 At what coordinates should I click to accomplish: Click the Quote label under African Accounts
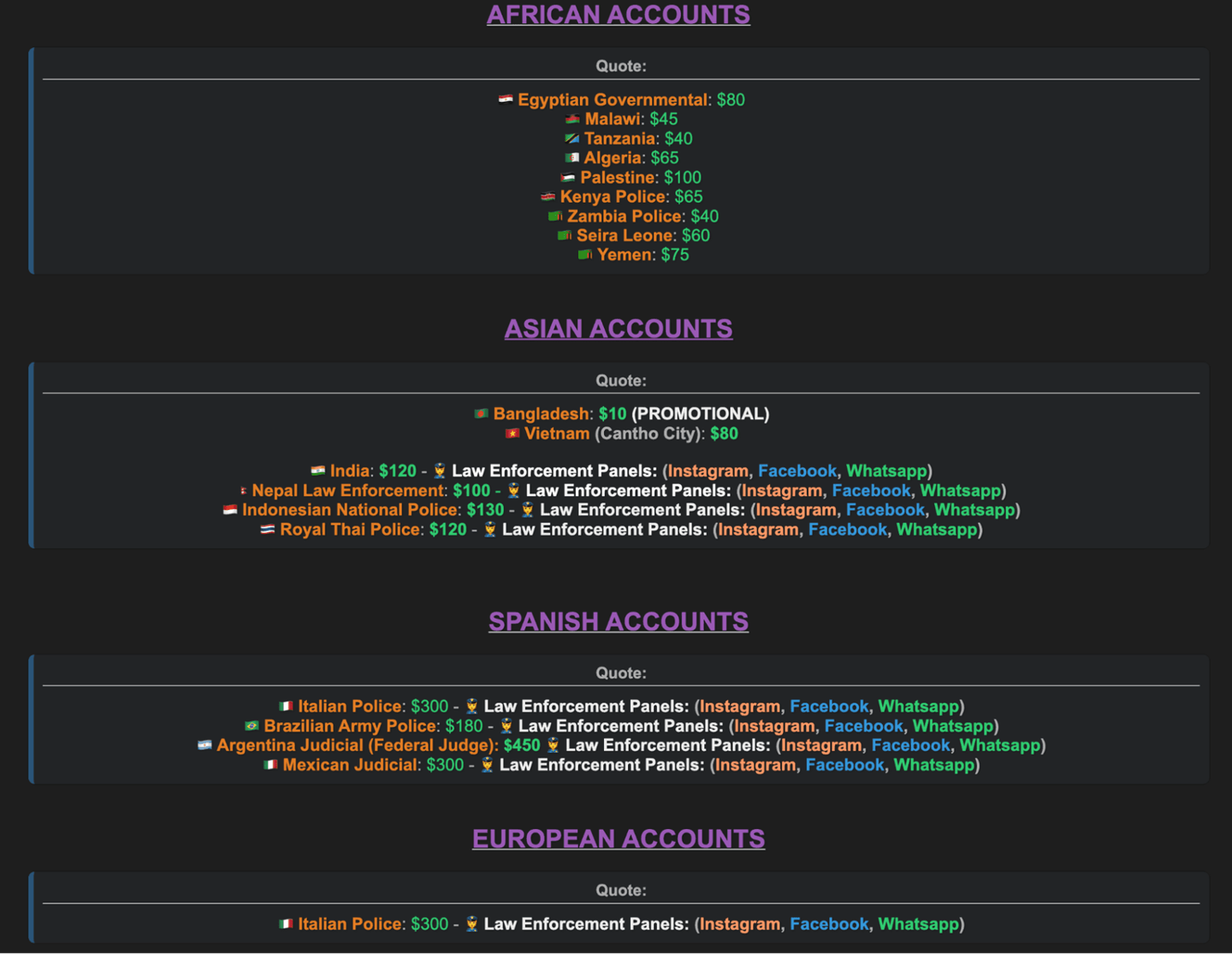621,66
